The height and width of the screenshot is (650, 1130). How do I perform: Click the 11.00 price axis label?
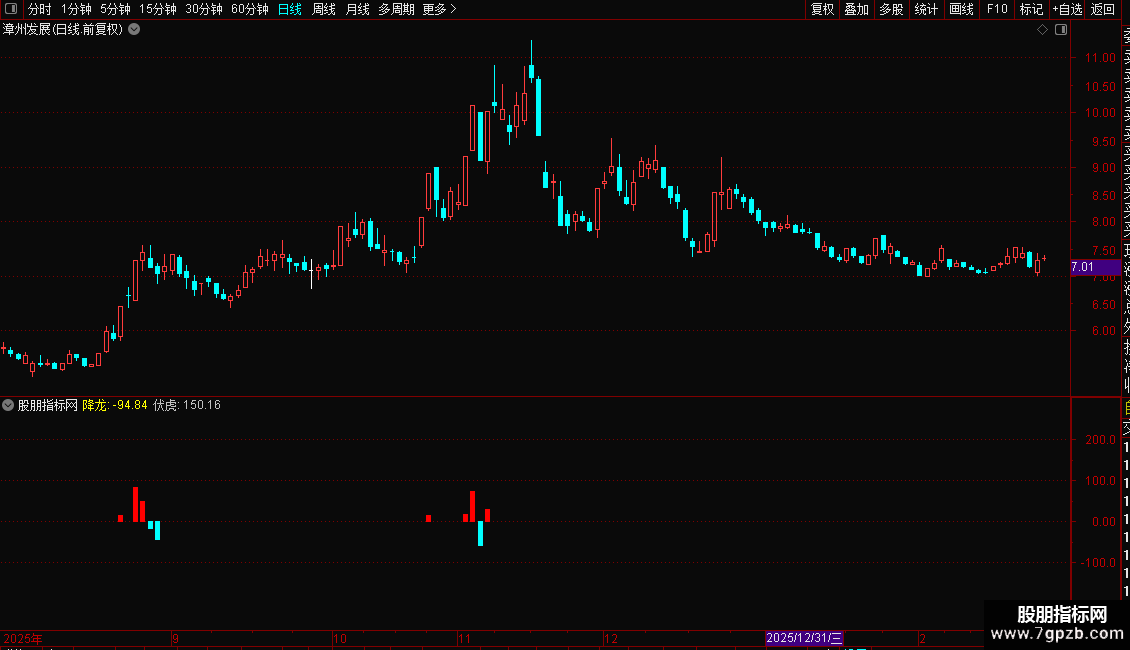click(x=1100, y=58)
